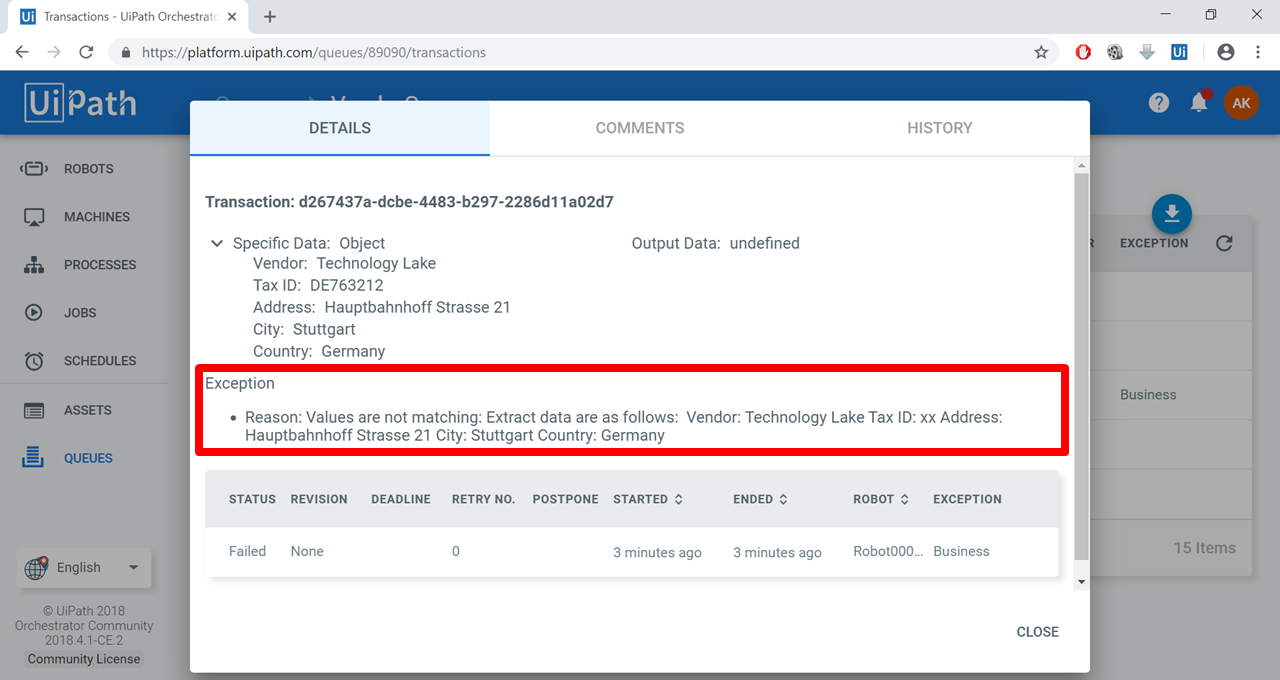Viewport: 1280px width, 680px height.
Task: Click the Country Germany line
Action: (x=319, y=351)
